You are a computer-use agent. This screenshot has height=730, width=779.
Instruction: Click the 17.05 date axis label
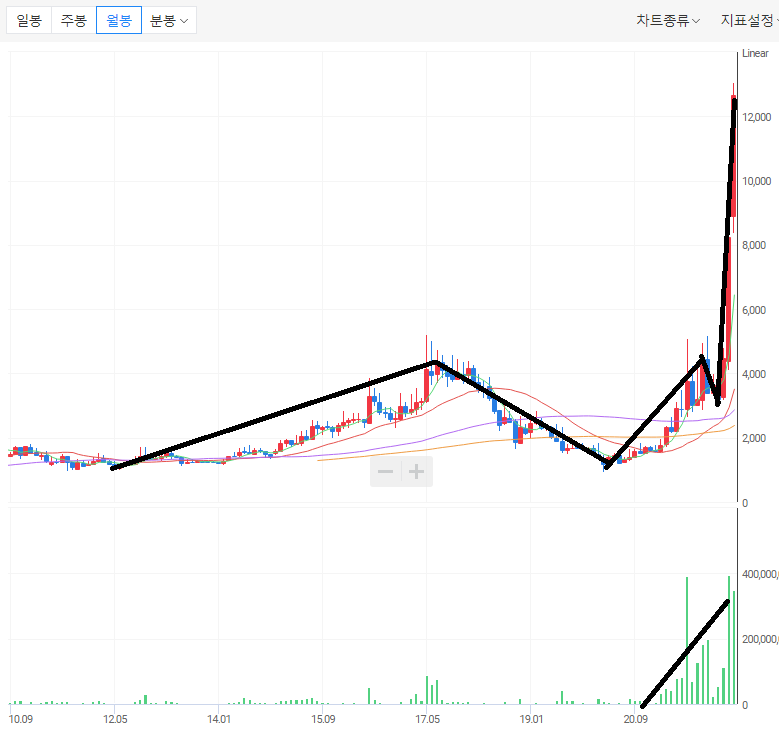coord(427,719)
